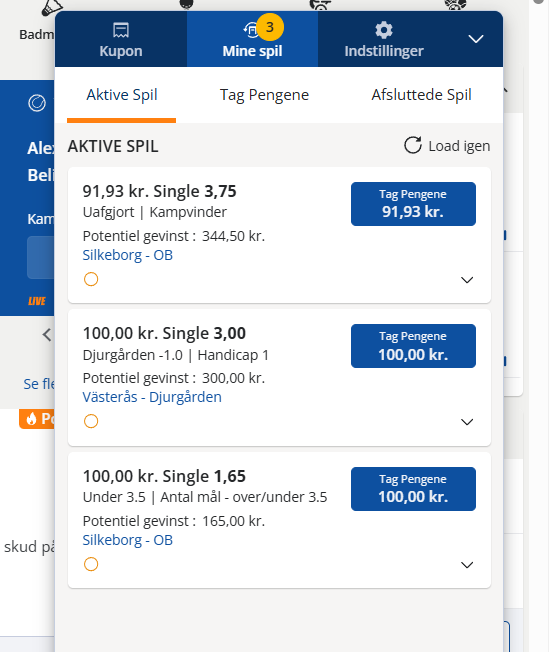
Task: Collapse the bet slip with header chevron
Action: 476,39
